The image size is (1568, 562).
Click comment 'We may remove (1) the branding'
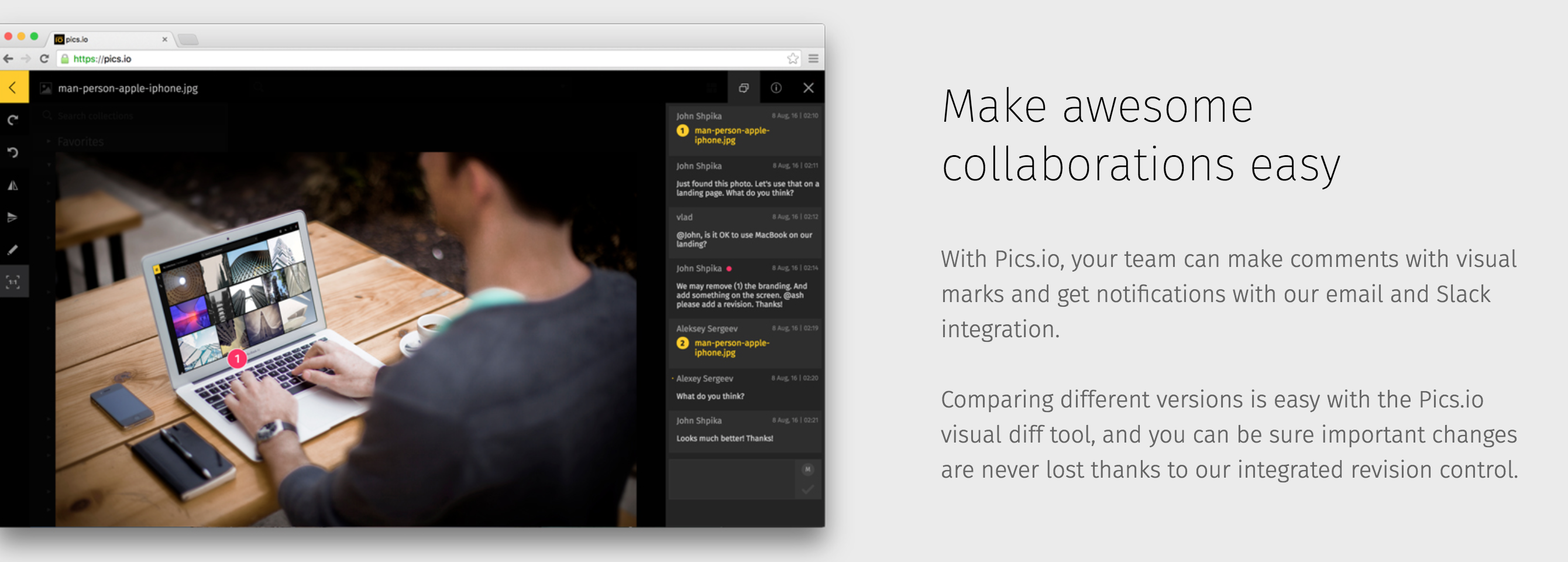pyautogui.click(x=741, y=295)
